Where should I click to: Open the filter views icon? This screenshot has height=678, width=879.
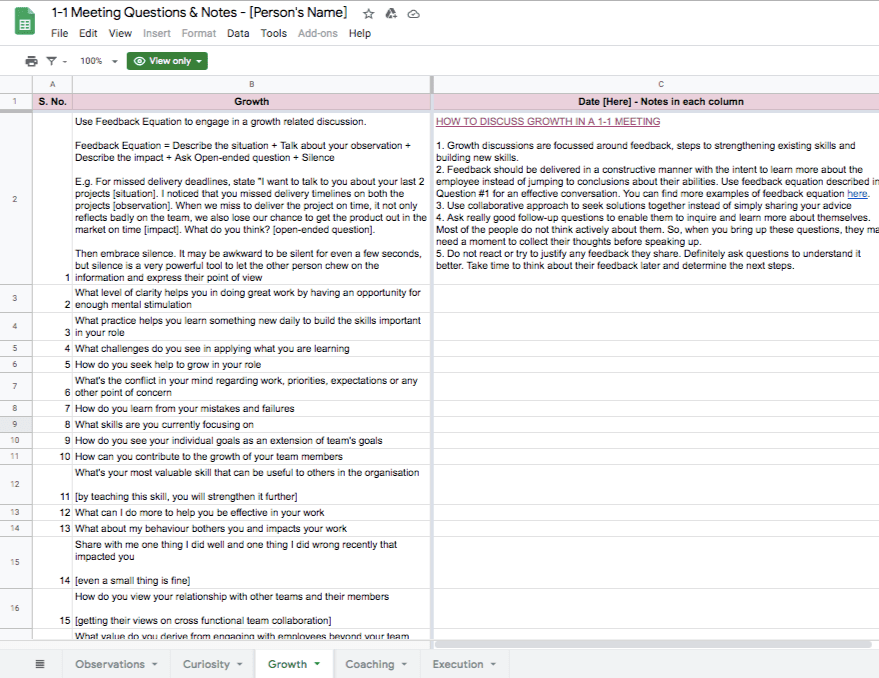[x=52, y=61]
